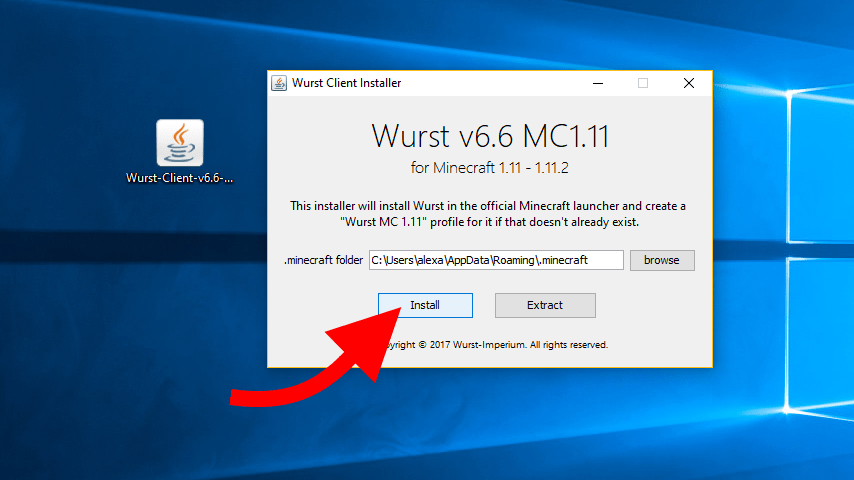Close the Wurst Client Installer window

point(689,83)
